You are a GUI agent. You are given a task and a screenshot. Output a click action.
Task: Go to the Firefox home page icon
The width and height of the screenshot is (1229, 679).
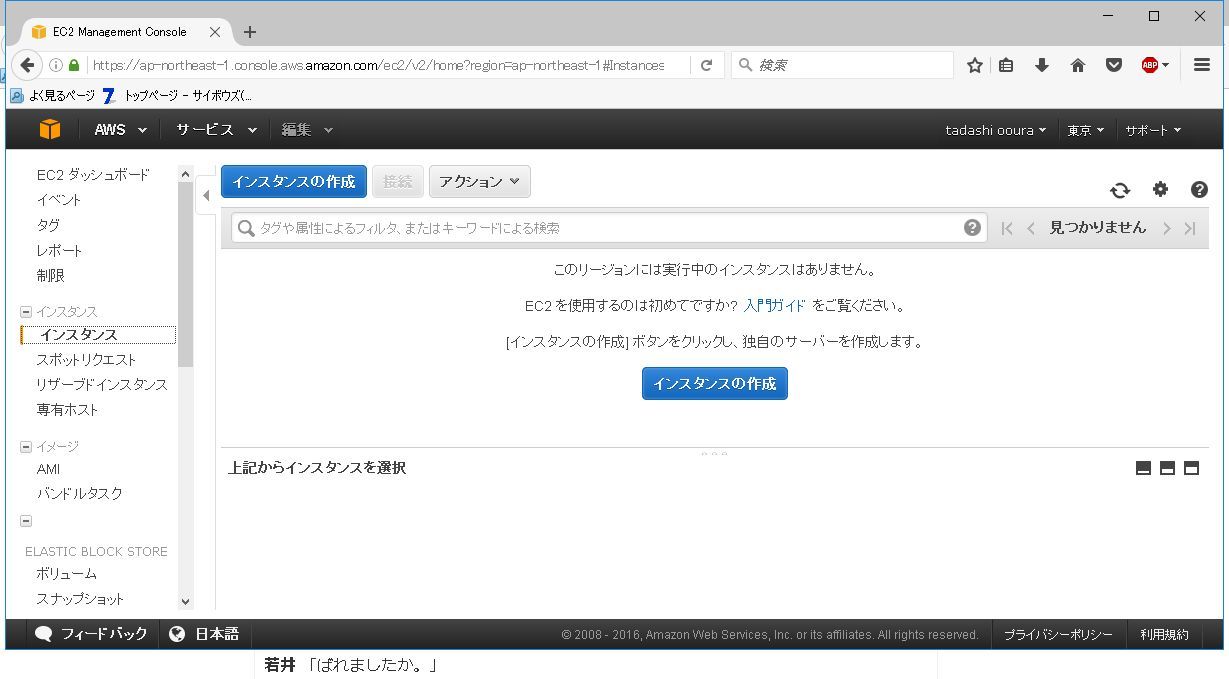click(x=1077, y=65)
